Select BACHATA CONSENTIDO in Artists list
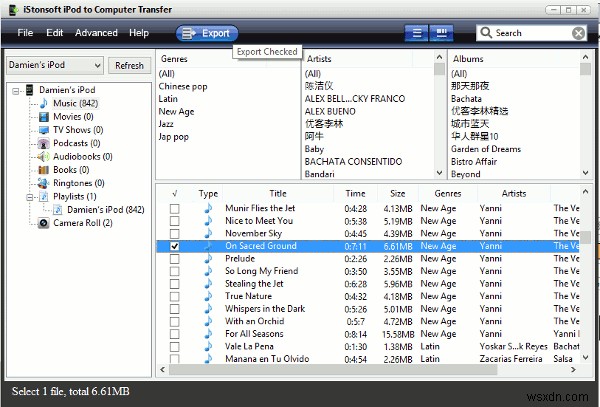Screen dimensions: 600x407 point(353,161)
